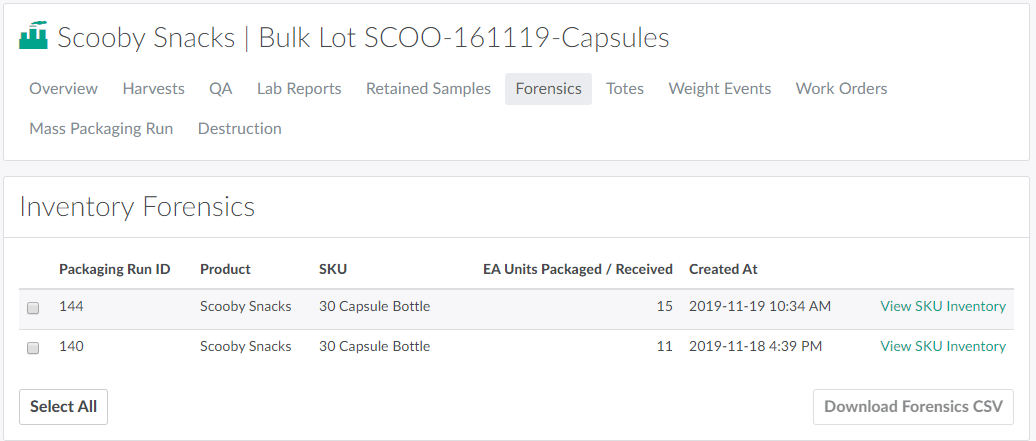The height and width of the screenshot is (441, 1036).
Task: View SKU Inventory for run 140
Action: pyautogui.click(x=943, y=347)
